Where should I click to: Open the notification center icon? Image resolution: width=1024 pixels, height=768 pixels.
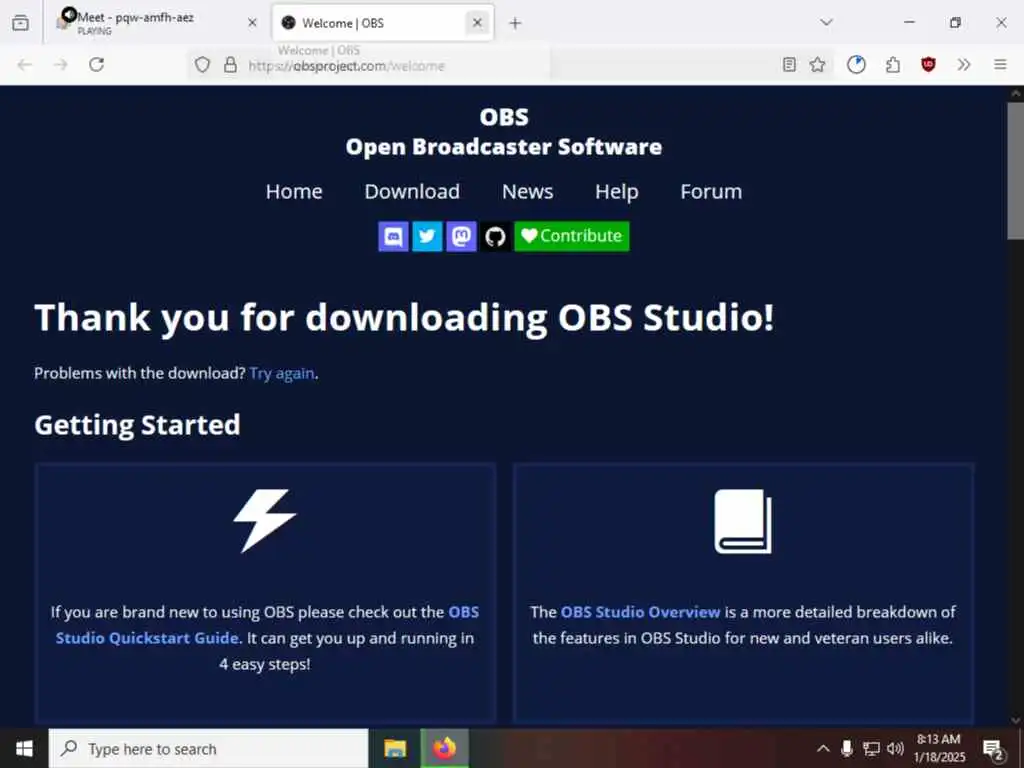994,750
